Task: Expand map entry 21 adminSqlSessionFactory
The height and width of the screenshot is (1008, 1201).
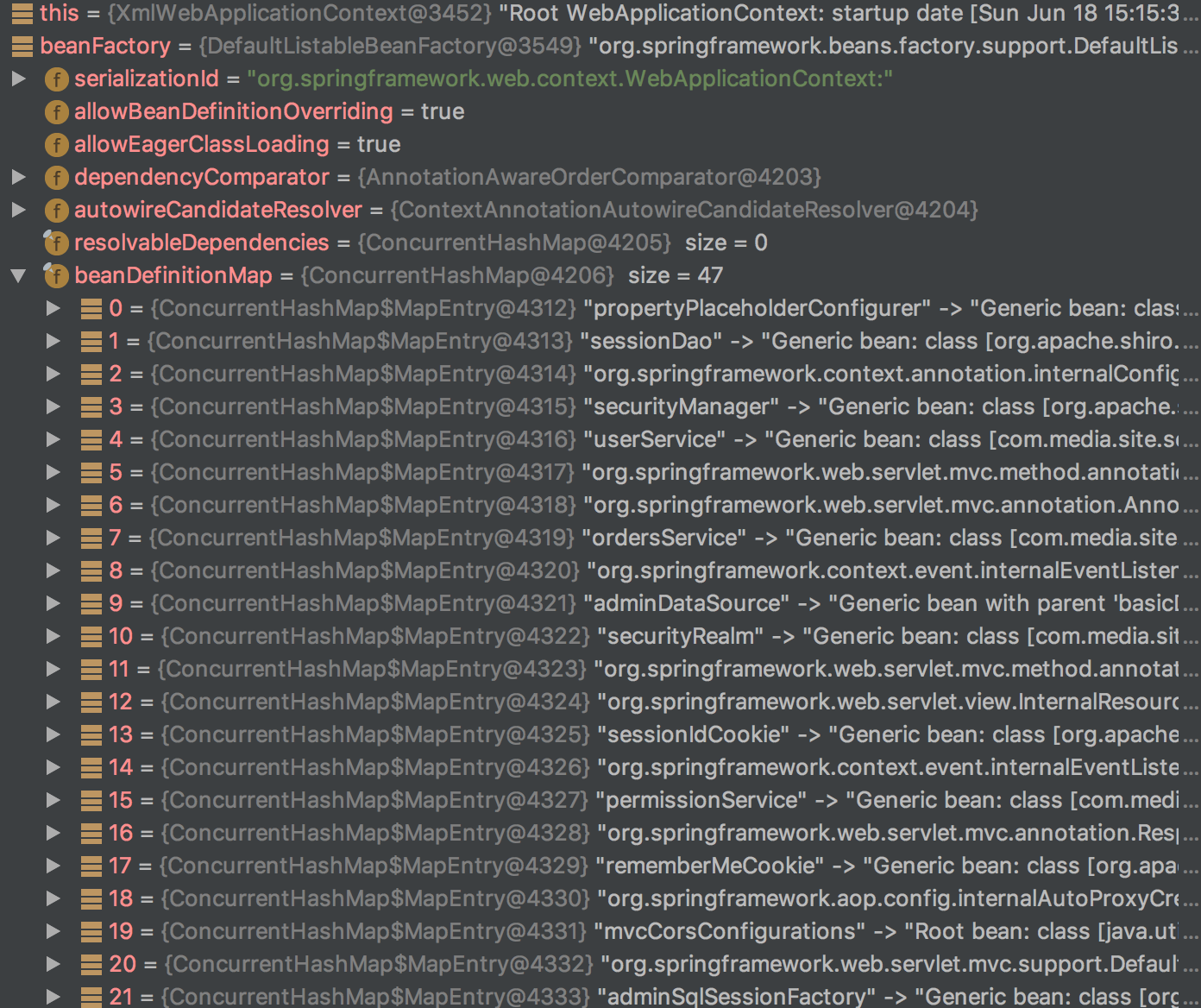Action: (x=53, y=997)
